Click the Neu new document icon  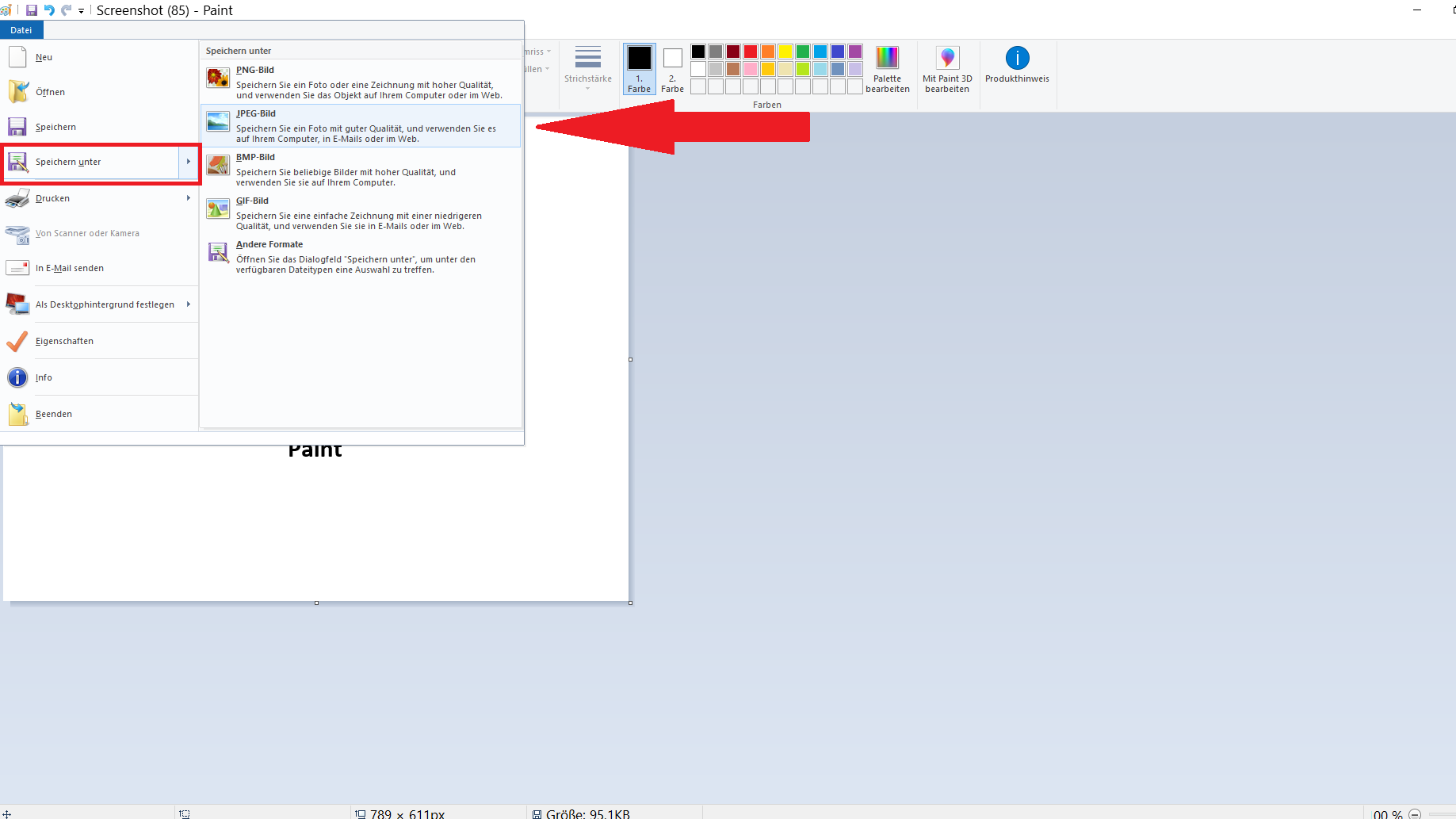17,57
